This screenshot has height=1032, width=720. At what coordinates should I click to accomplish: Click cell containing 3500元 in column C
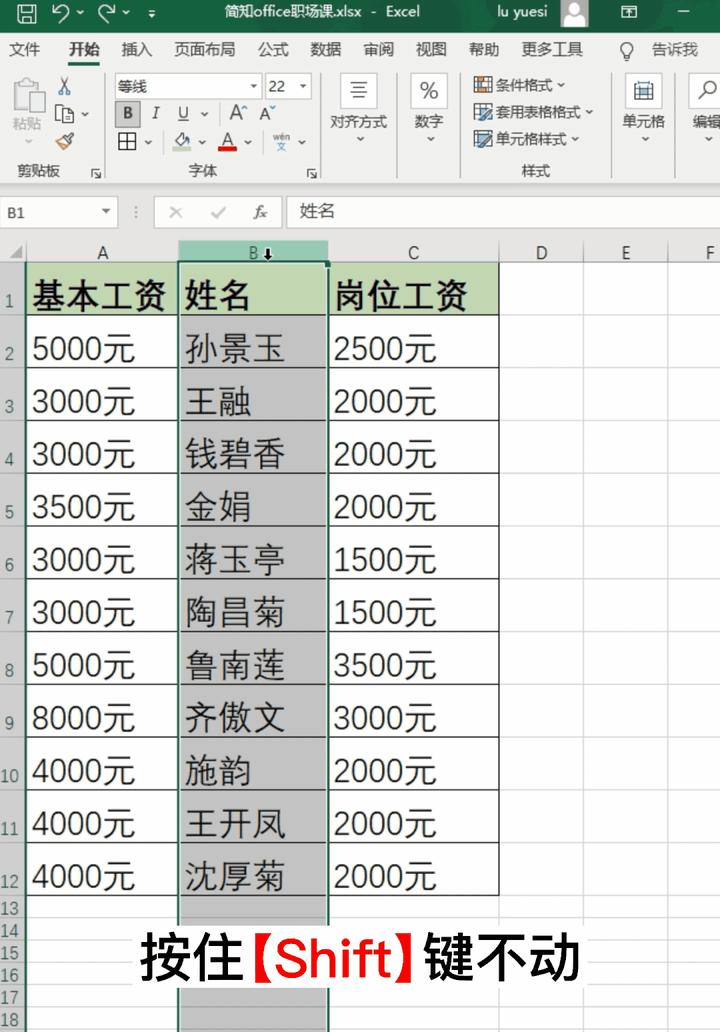point(413,658)
